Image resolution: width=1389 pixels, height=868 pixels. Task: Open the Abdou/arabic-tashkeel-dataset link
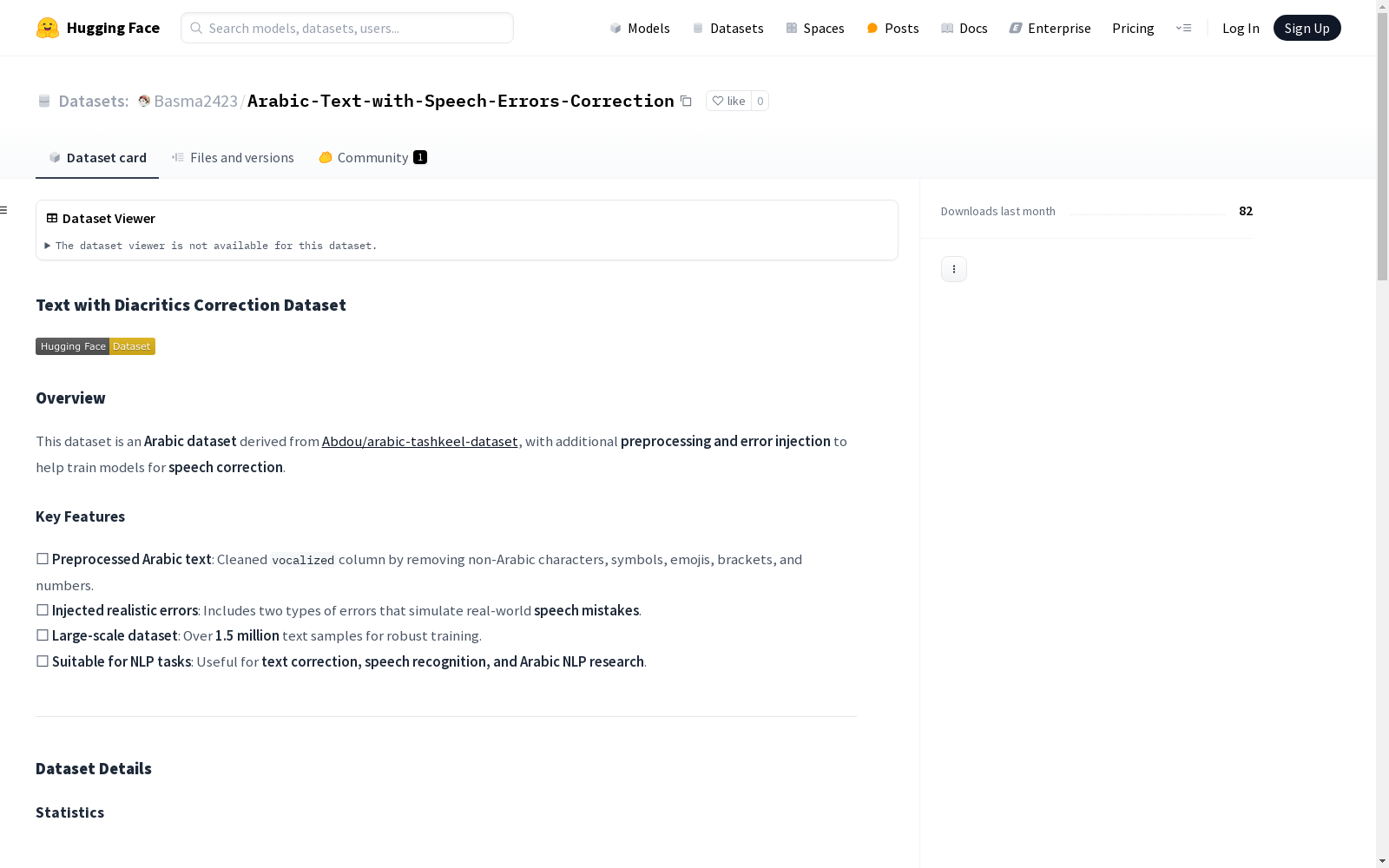(420, 441)
